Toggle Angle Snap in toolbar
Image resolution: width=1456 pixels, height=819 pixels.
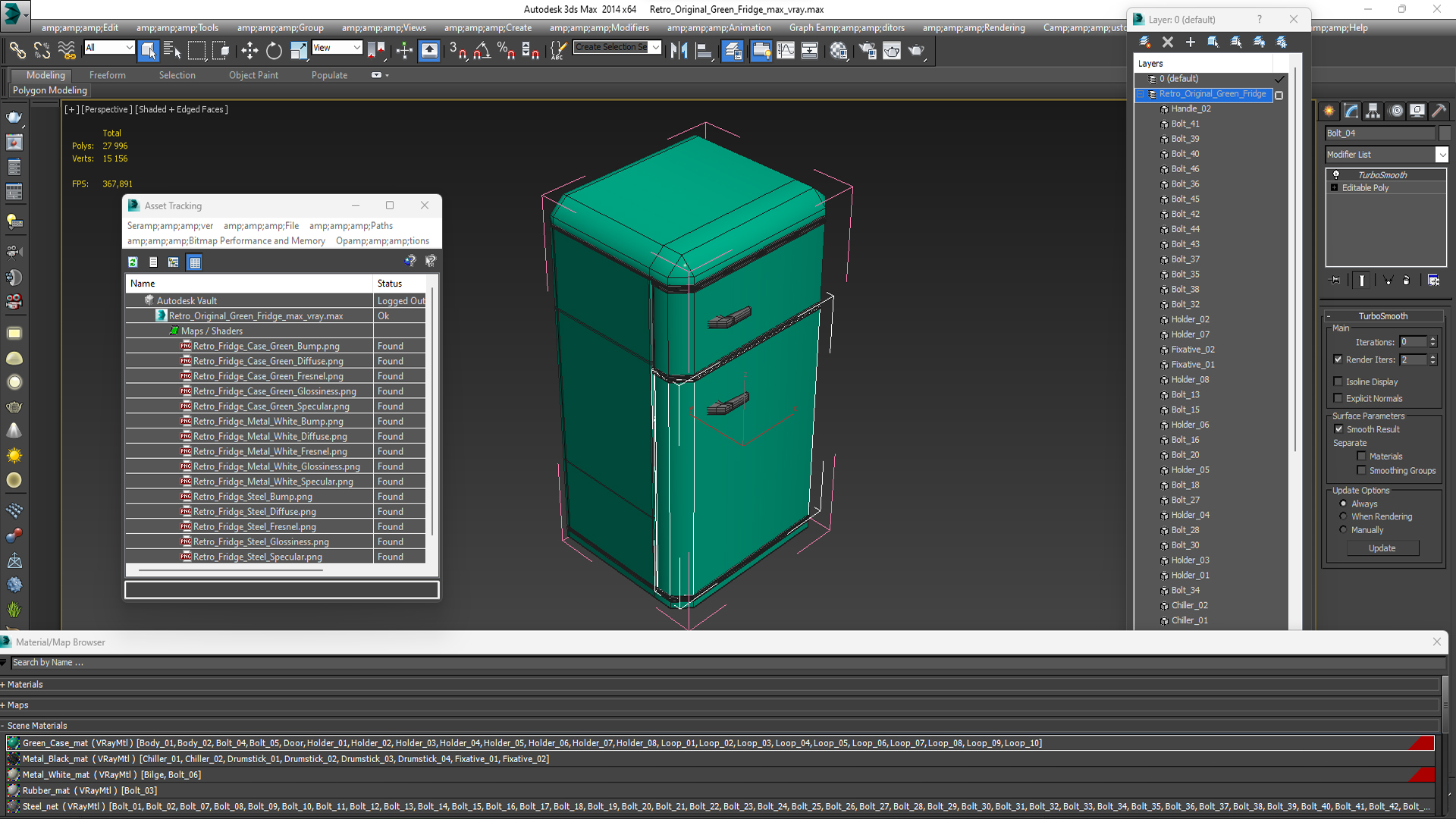482,51
